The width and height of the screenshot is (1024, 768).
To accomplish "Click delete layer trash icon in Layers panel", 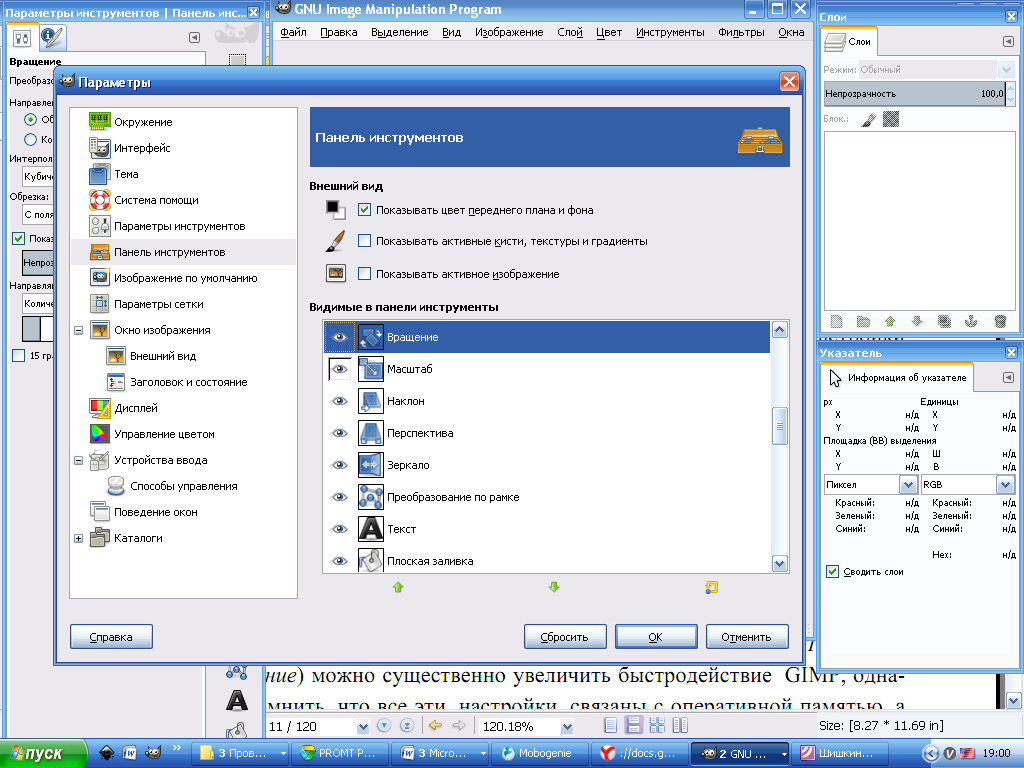I will pyautogui.click(x=1000, y=321).
